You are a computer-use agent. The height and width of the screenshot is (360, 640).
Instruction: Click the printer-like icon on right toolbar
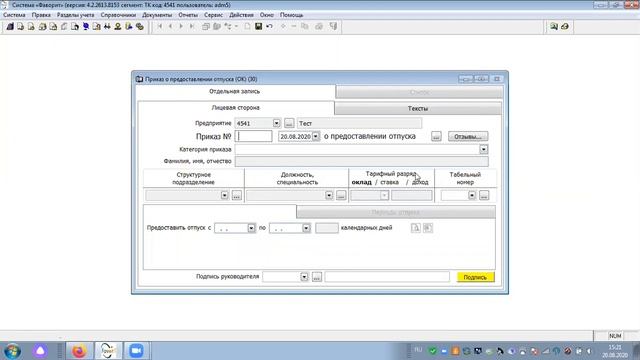tap(565, 27)
